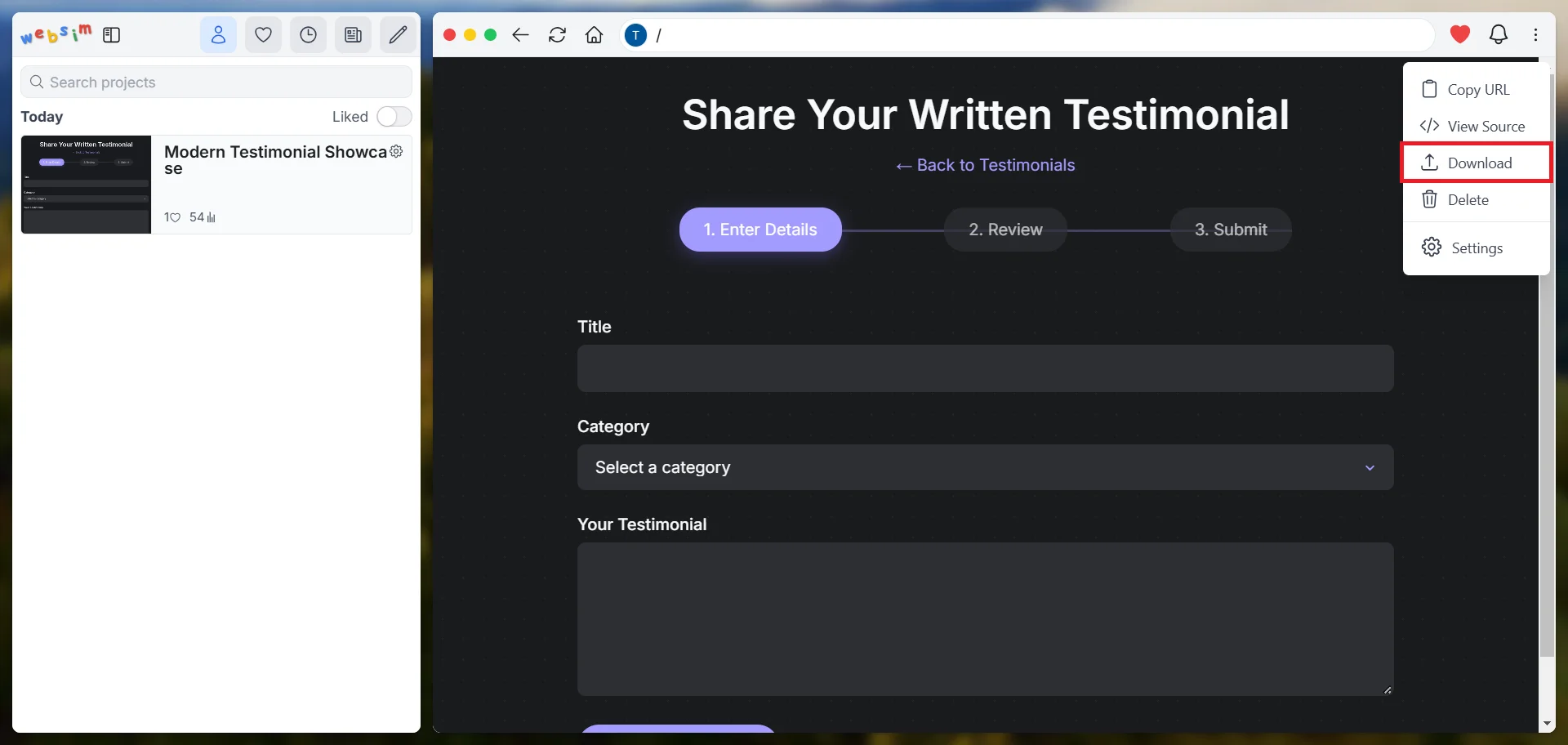
Task: Toggle the three-dot more menu
Action: tap(1535, 34)
